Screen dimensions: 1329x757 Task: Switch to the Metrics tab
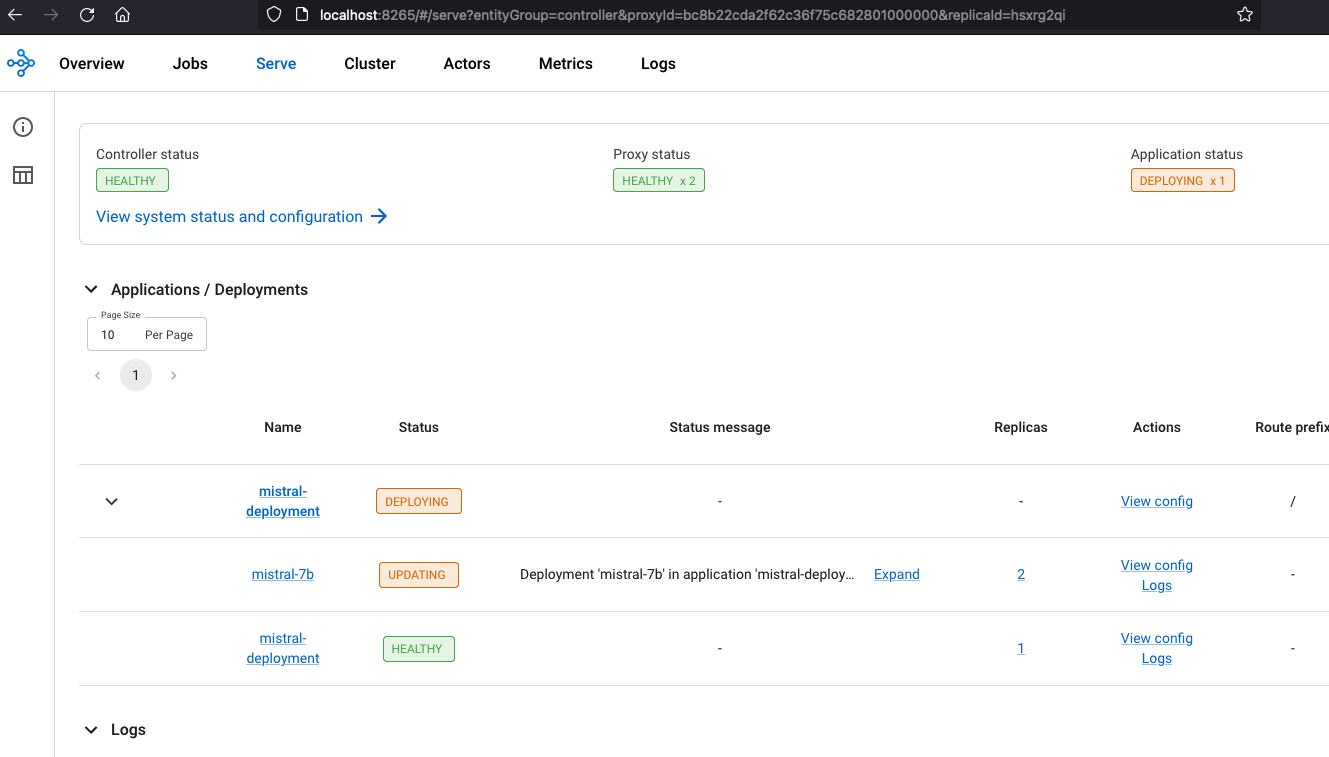565,63
